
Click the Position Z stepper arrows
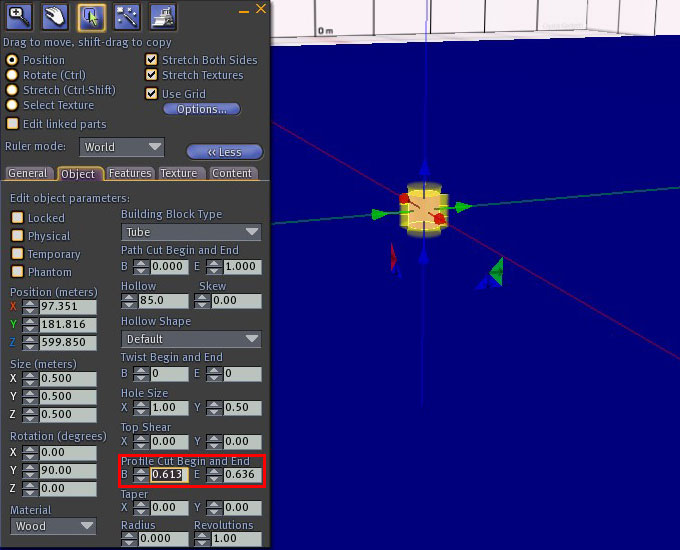pyautogui.click(x=30, y=343)
